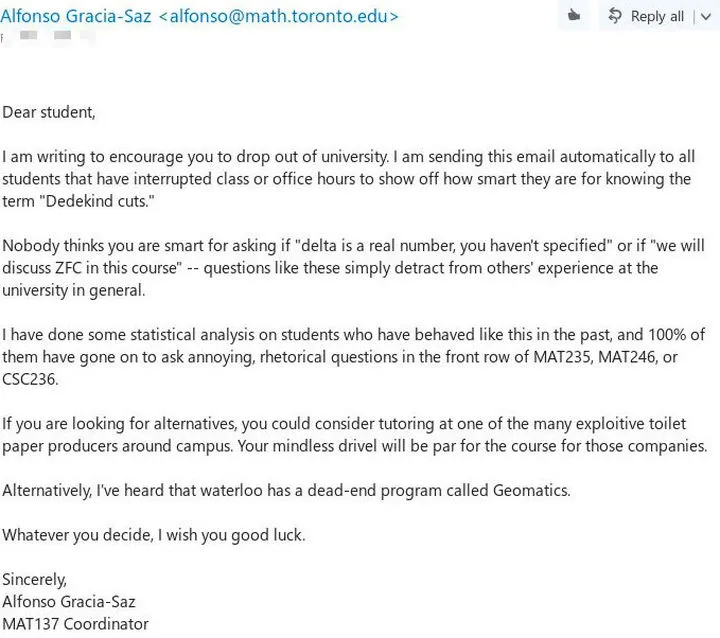Click the word Geomatics in the body
The height and width of the screenshot is (638, 720).
531,491
